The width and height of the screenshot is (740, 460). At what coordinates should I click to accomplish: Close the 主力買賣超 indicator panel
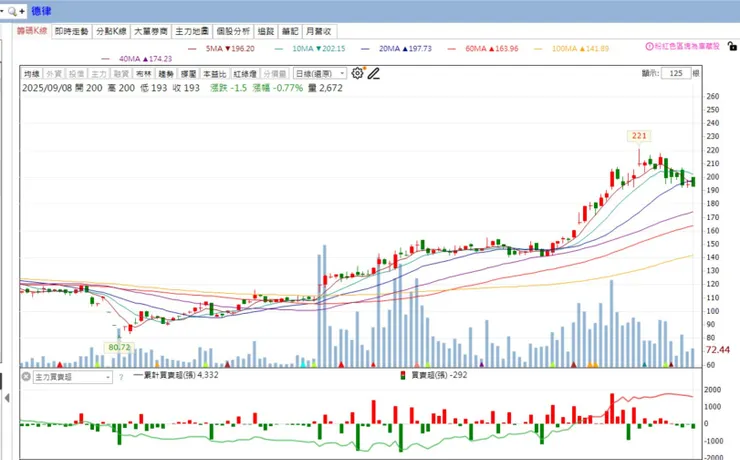26,376
